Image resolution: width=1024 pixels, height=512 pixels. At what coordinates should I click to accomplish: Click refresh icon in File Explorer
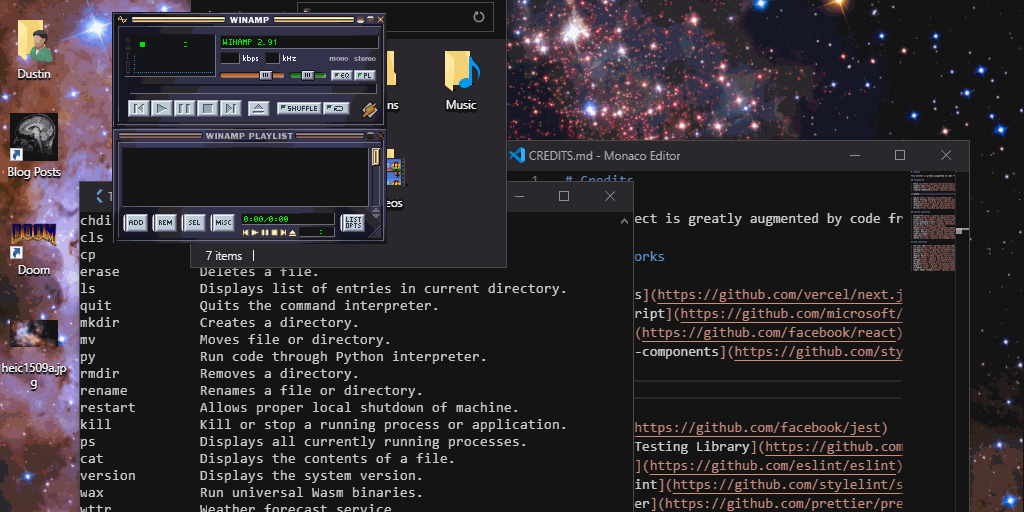click(x=479, y=17)
